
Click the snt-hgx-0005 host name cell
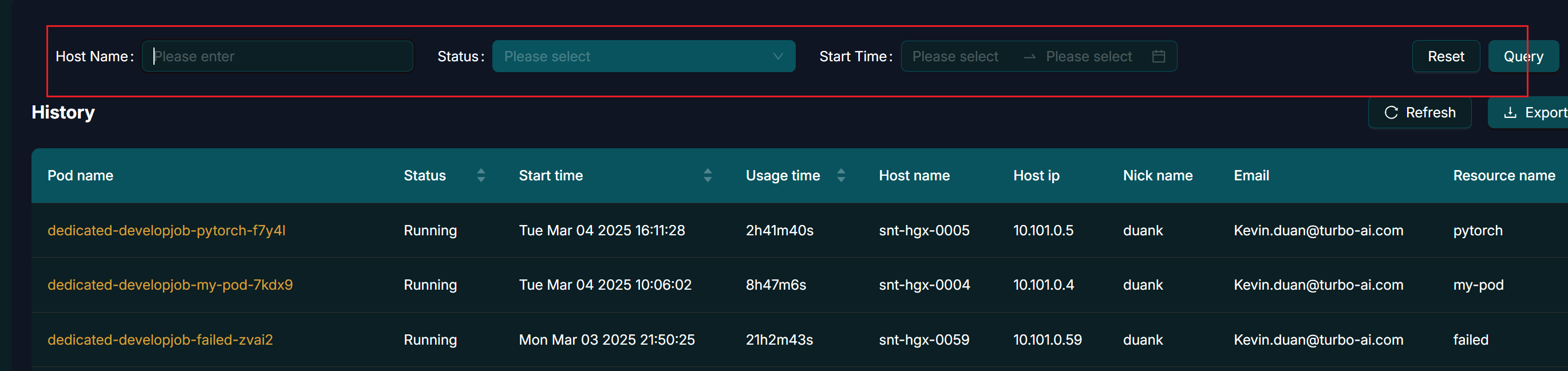click(x=923, y=230)
